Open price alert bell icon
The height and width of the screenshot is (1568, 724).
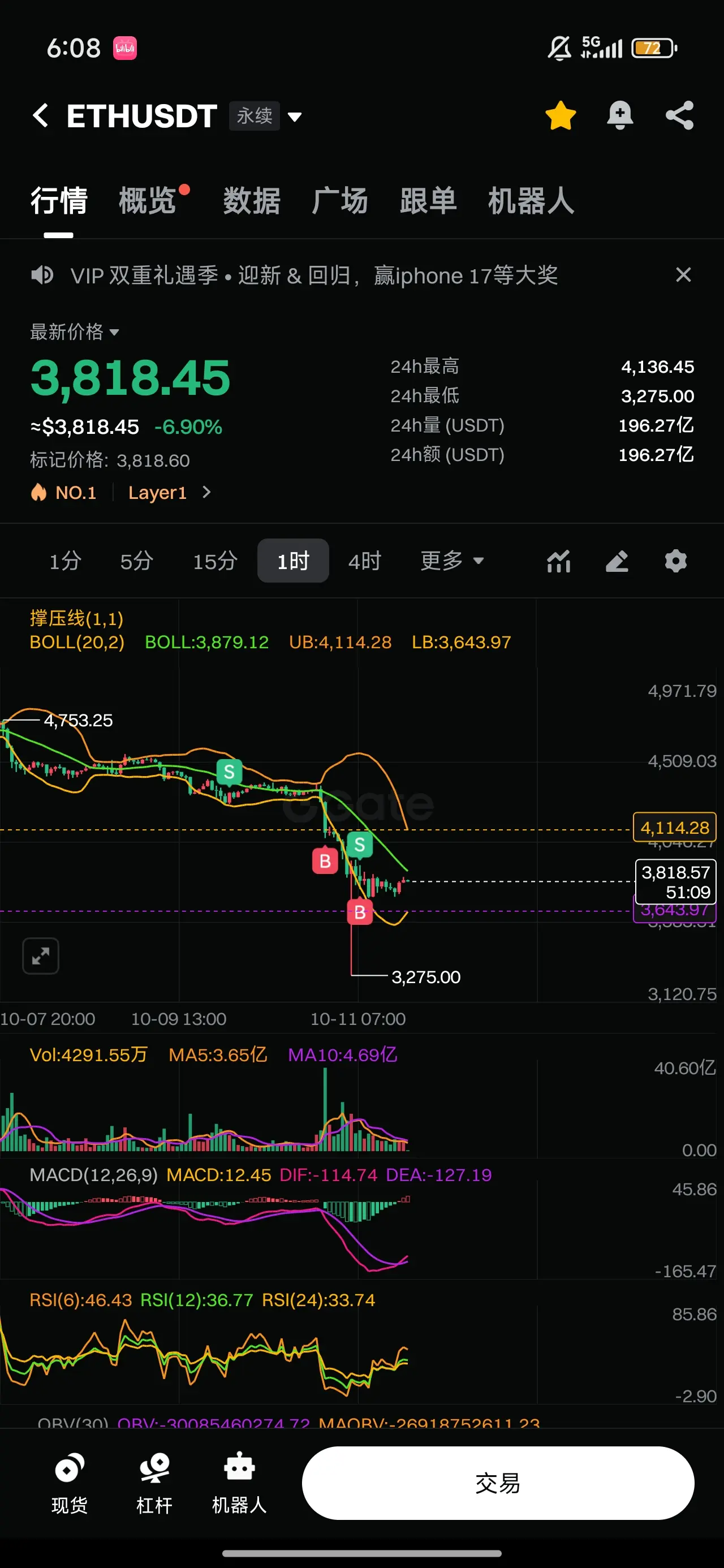(620, 115)
